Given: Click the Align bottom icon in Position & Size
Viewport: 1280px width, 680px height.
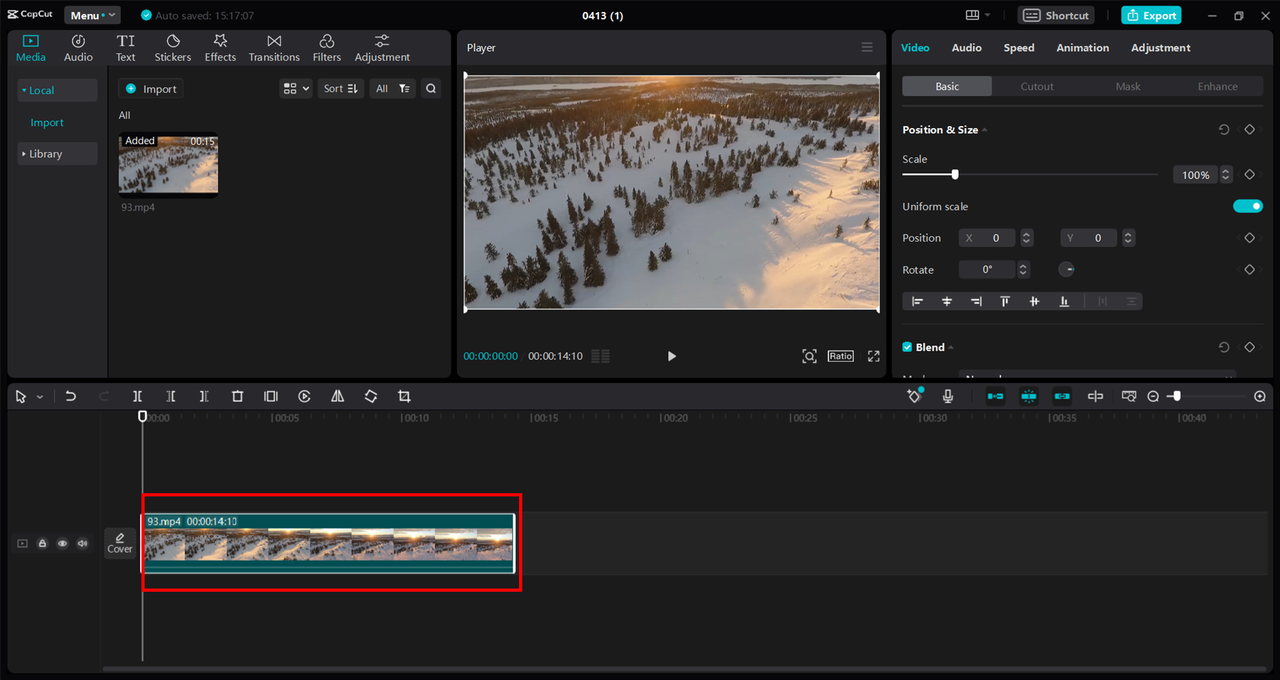Looking at the screenshot, I should click(1064, 301).
